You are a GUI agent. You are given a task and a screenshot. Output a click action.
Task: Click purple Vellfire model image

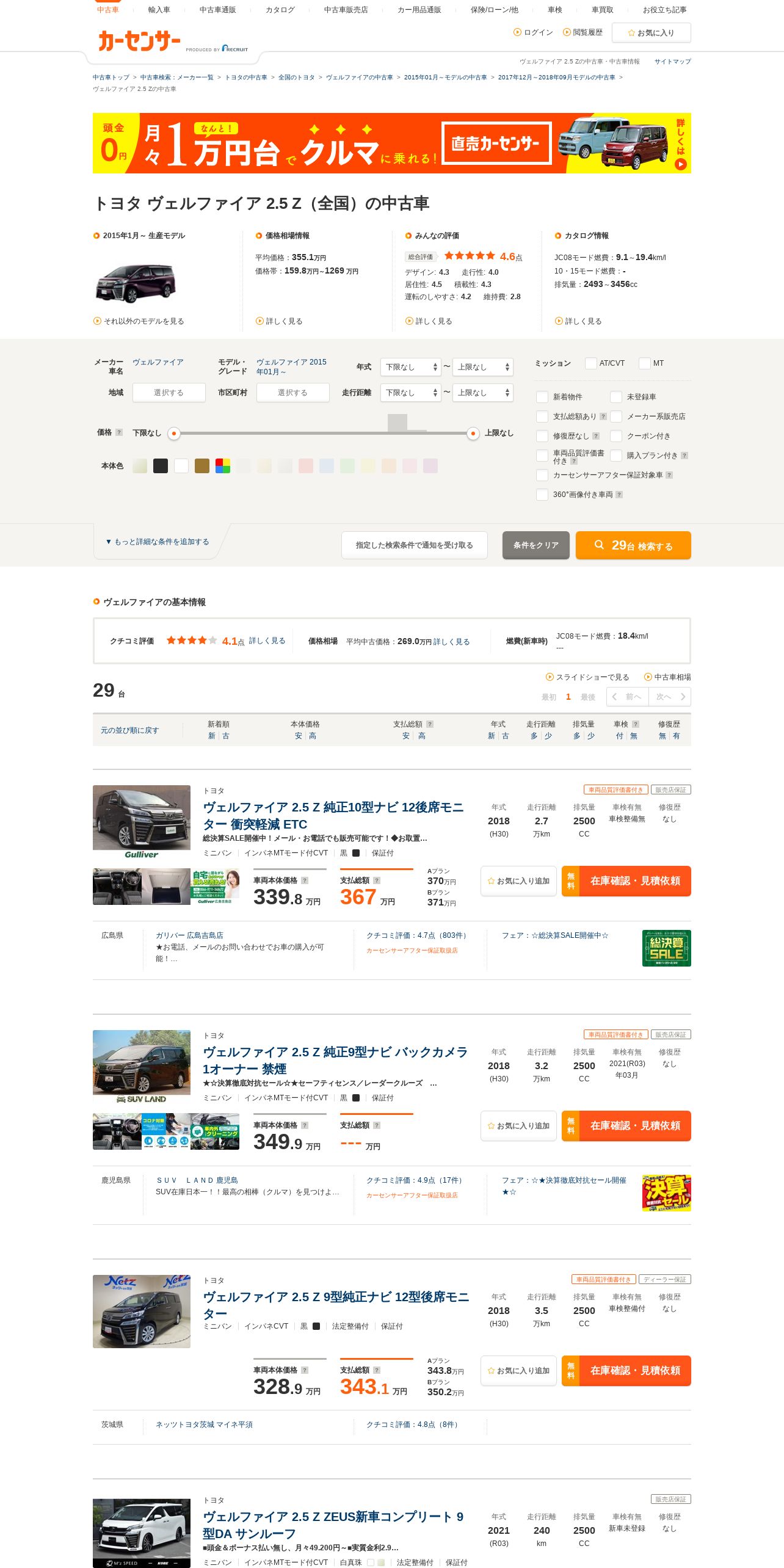(x=136, y=283)
